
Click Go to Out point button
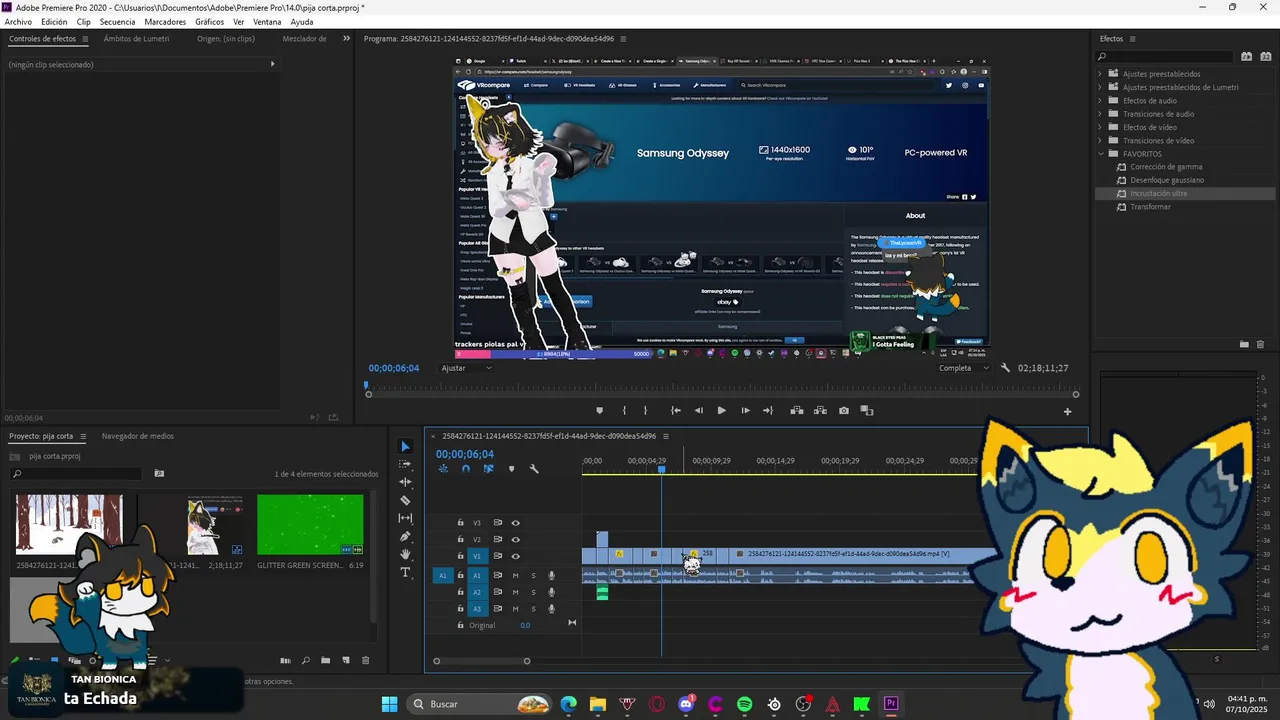768,410
